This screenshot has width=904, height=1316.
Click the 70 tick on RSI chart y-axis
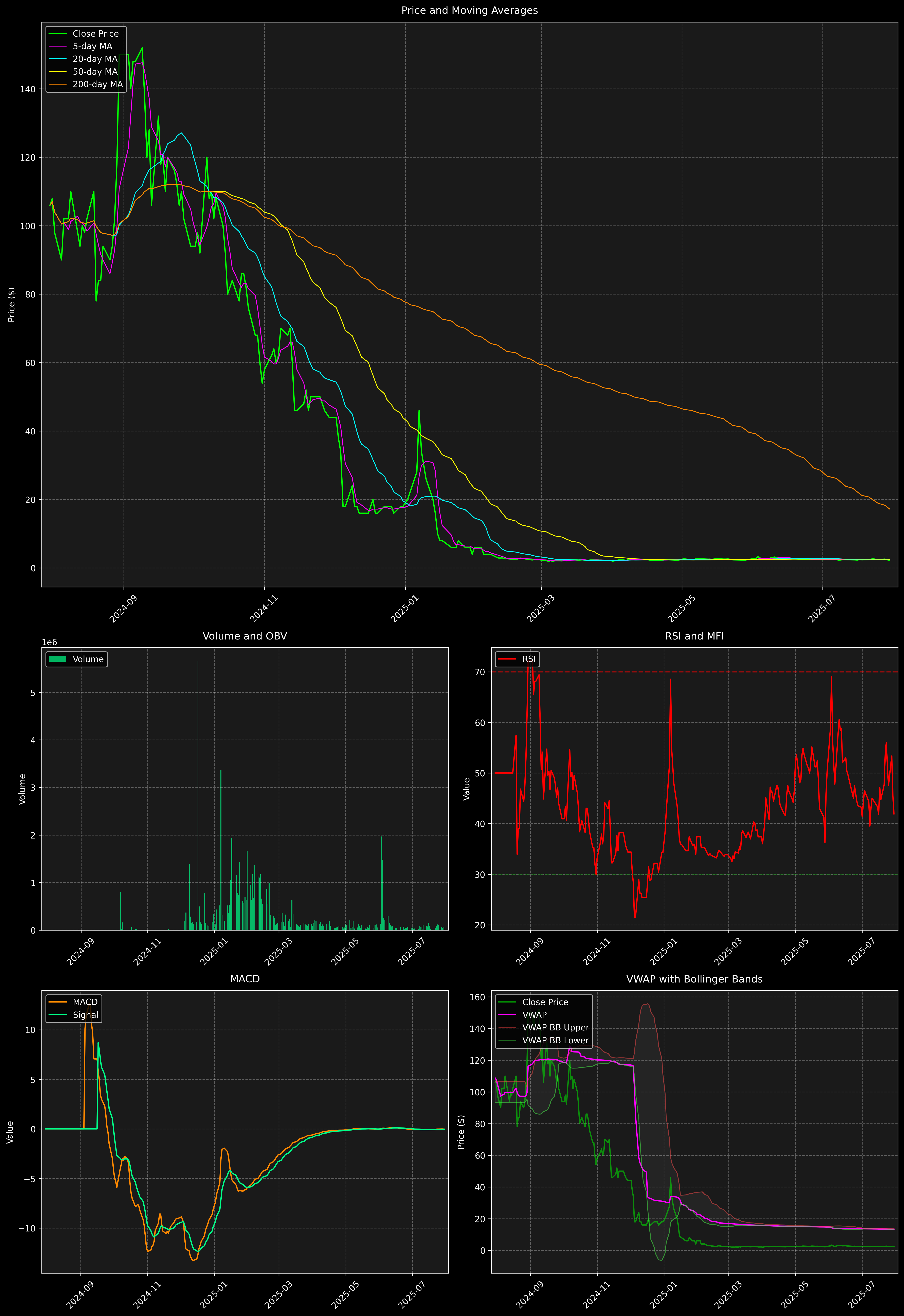click(x=480, y=672)
